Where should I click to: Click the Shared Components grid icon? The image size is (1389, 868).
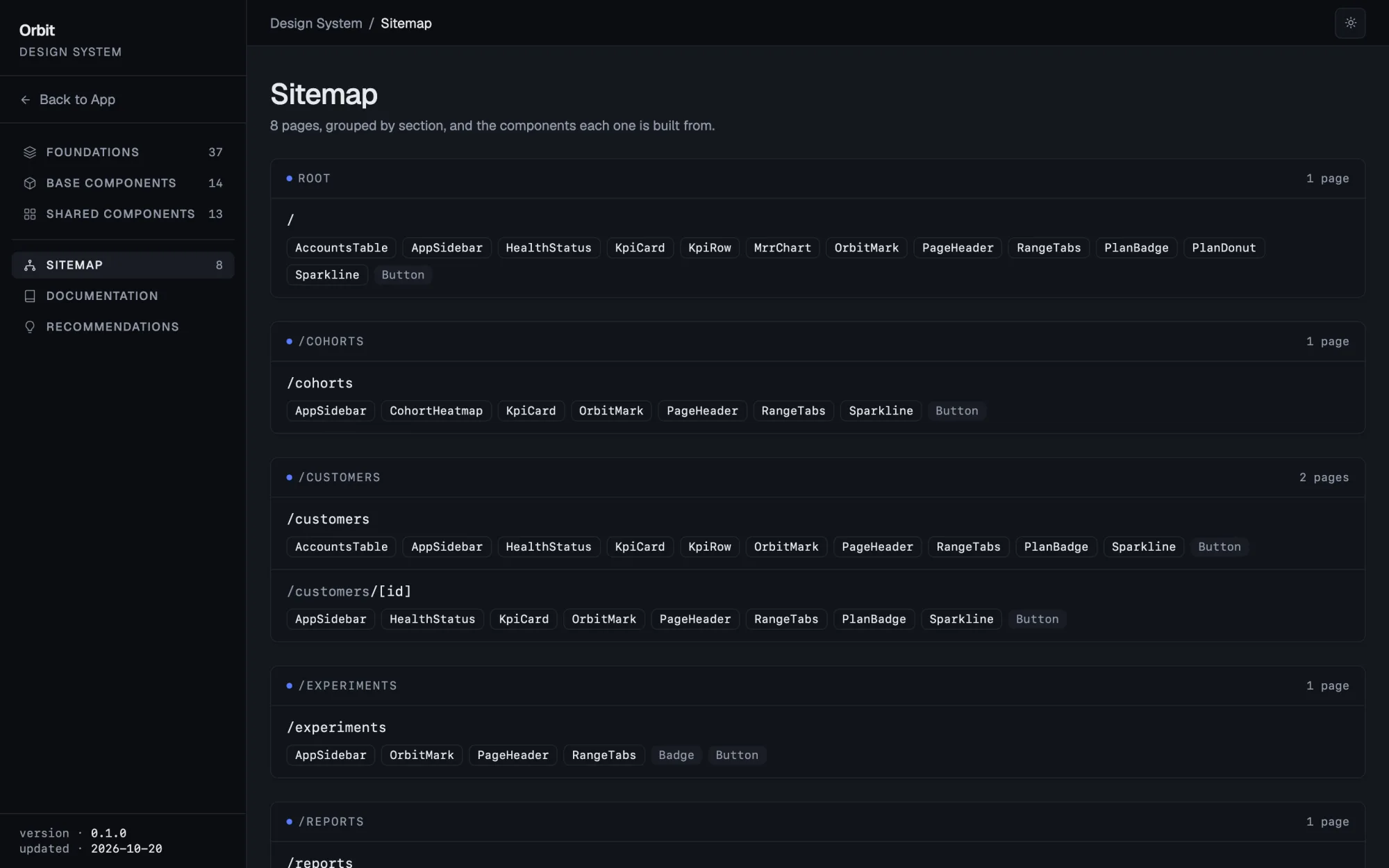30,214
